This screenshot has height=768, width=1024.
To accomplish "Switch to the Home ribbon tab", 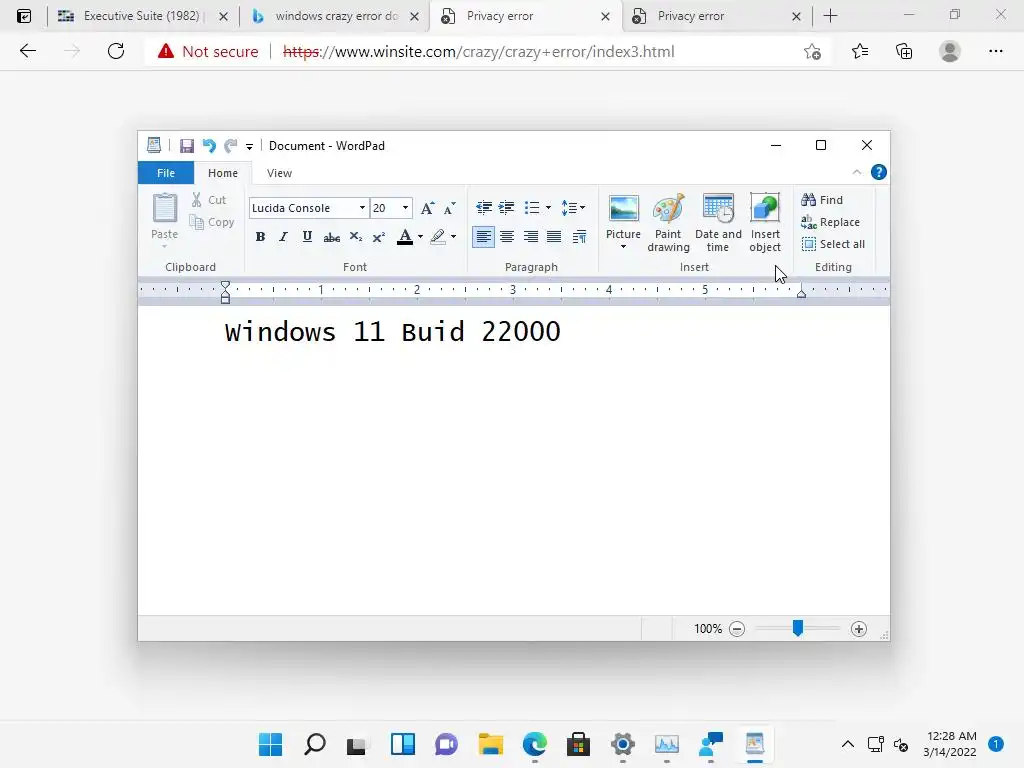I will click(x=223, y=173).
